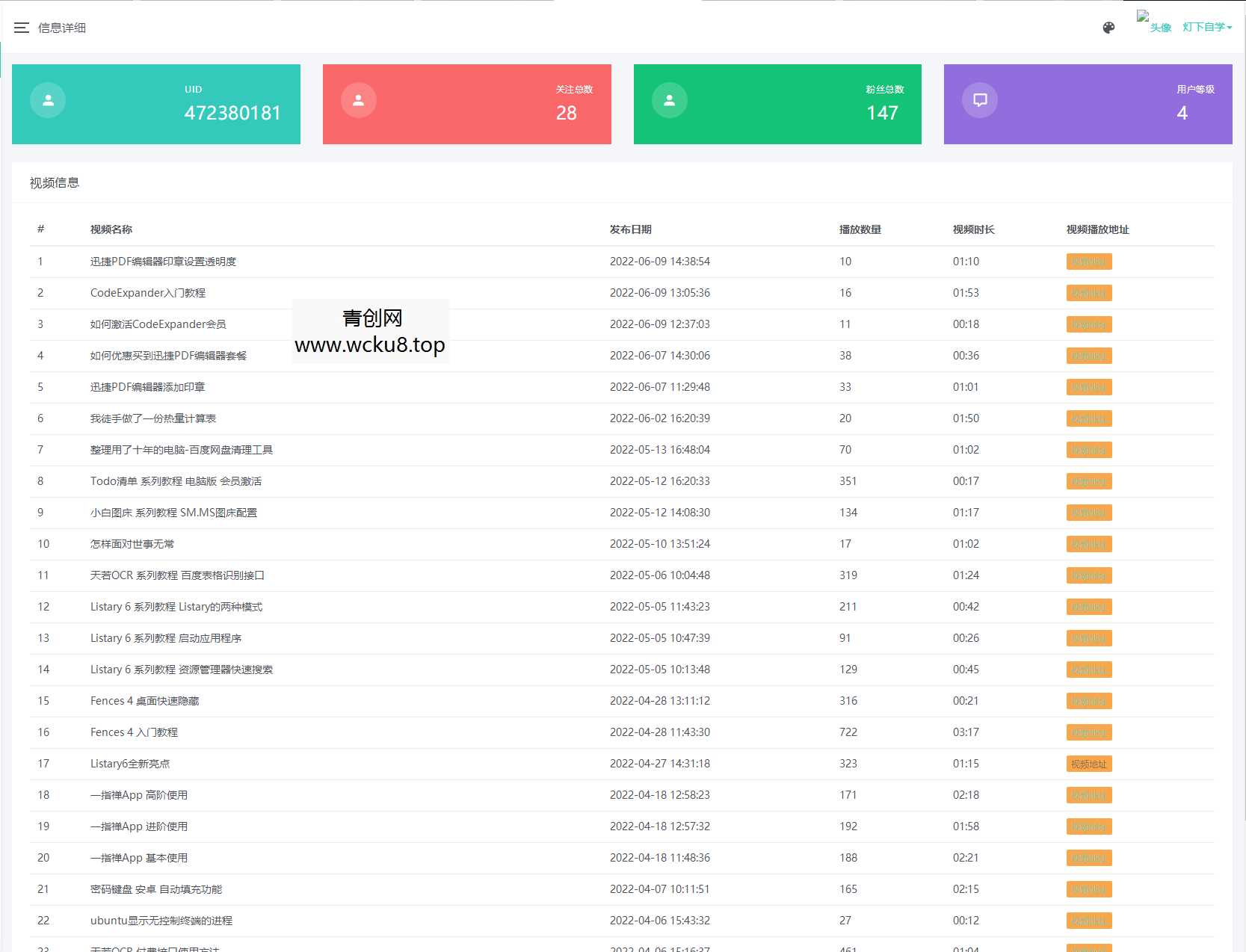1246x952 pixels.
Task: Click the person icon on the 关注总数 card
Action: 358,99
